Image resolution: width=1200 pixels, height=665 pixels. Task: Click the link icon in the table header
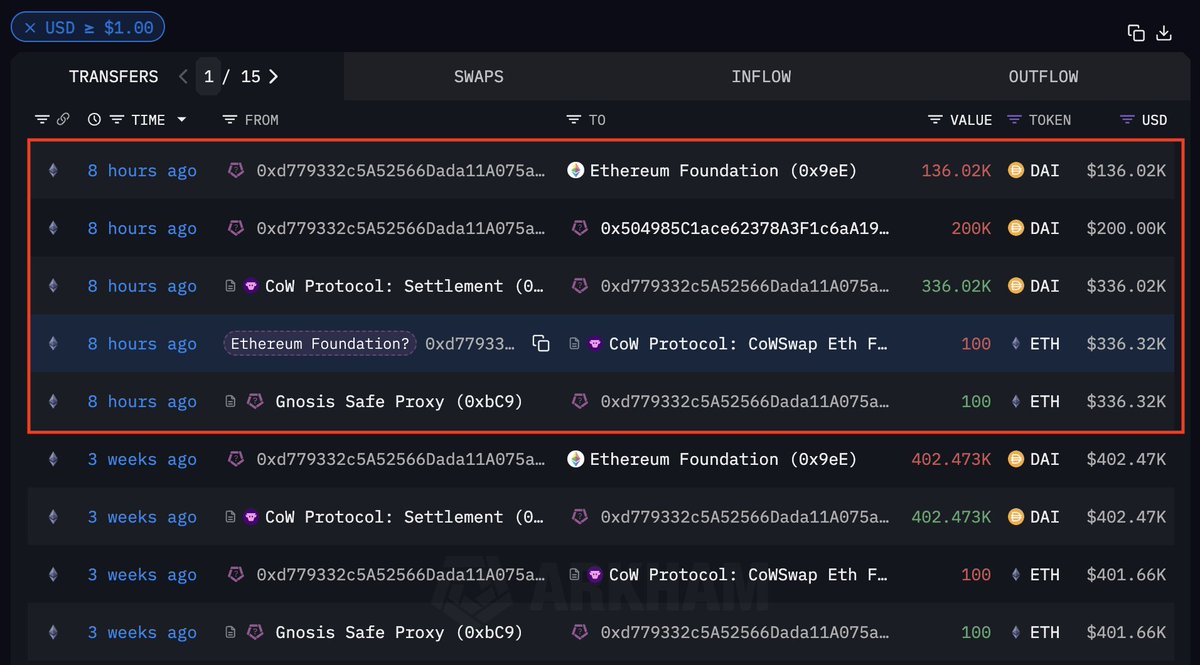click(63, 120)
